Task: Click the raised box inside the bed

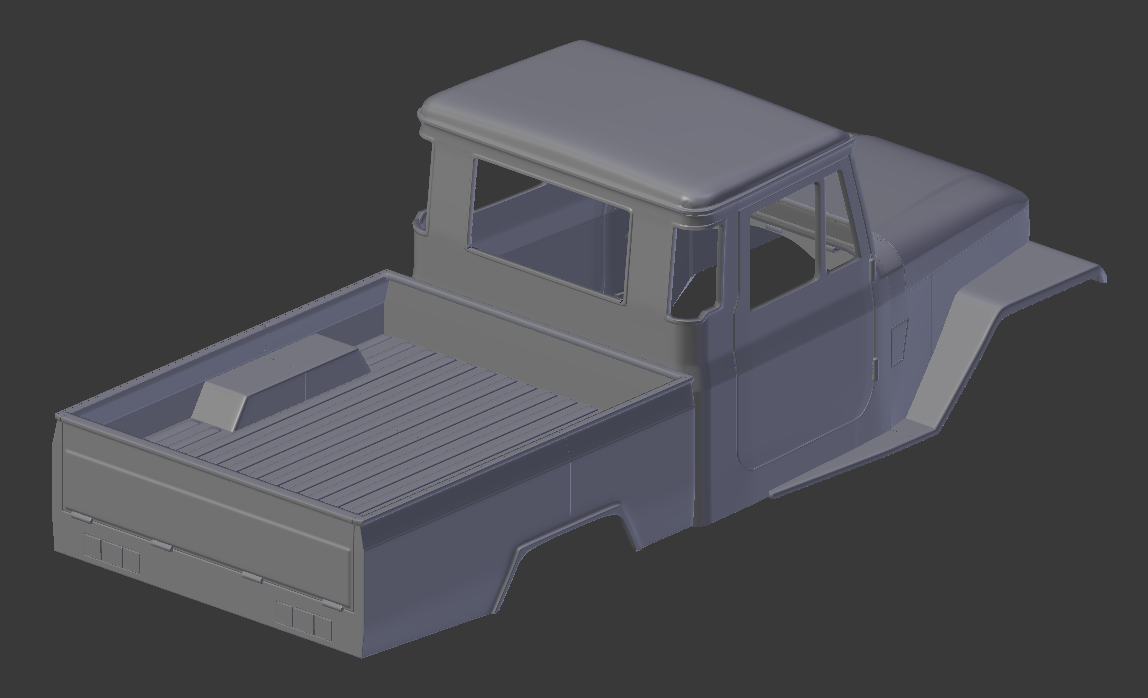Action: (x=280, y=381)
